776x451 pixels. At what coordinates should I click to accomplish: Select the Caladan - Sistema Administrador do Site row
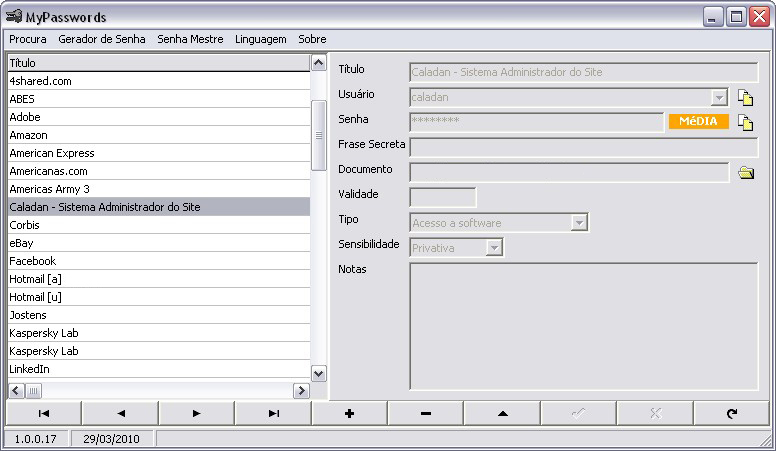pos(159,207)
